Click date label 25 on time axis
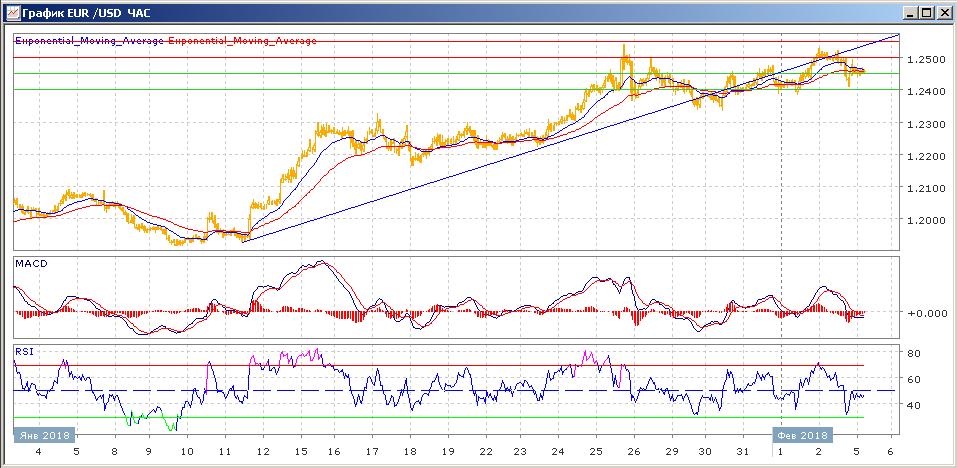 click(596, 452)
